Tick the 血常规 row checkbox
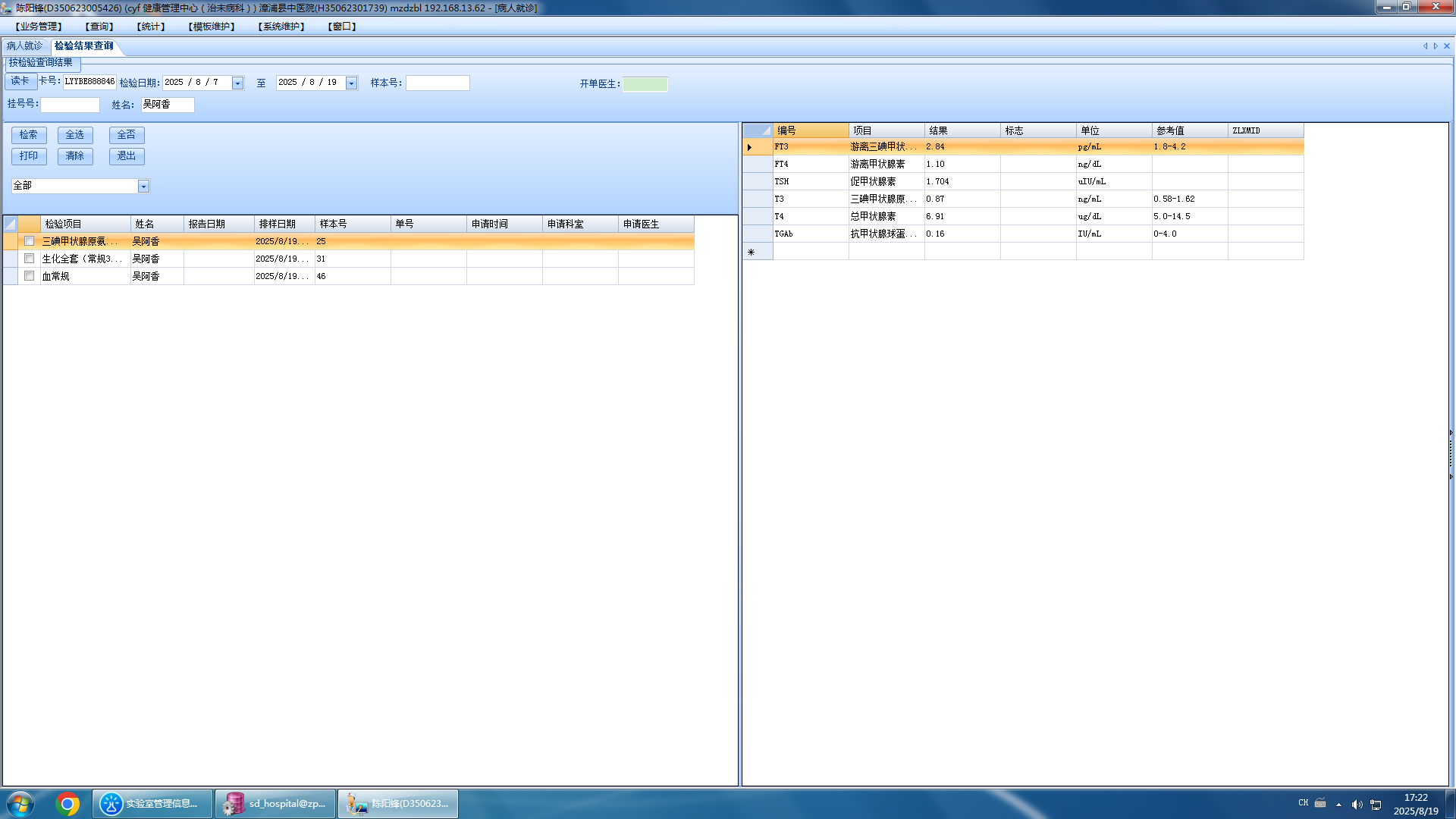This screenshot has height=819, width=1456. point(30,276)
